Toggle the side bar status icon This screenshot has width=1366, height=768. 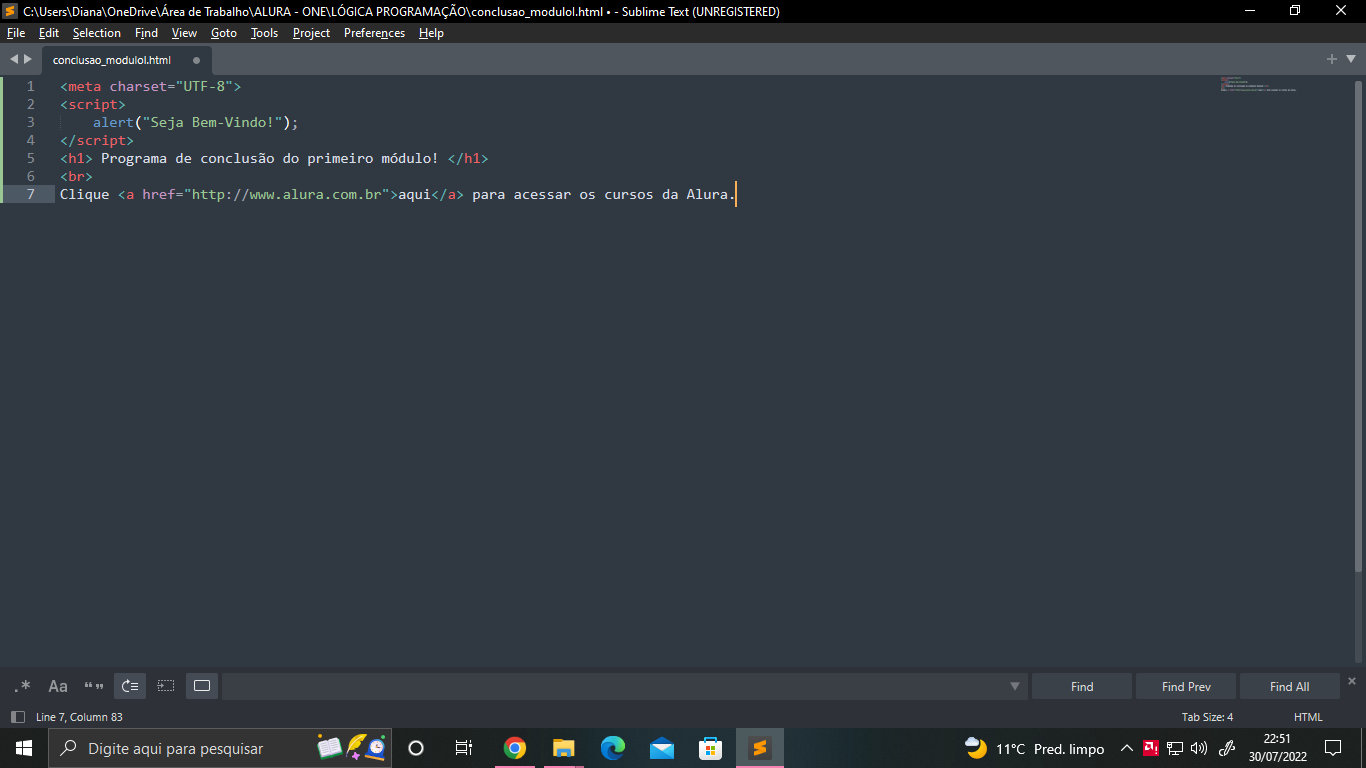(x=17, y=717)
